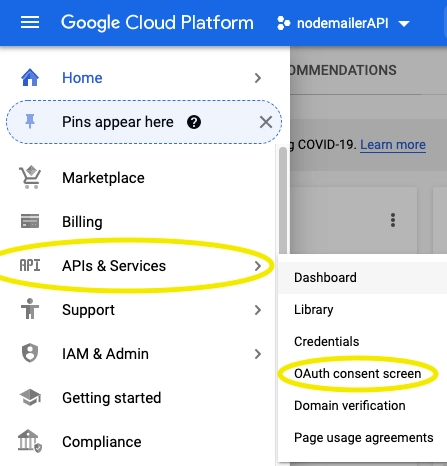Click the Google Cloud Platform title
The height and width of the screenshot is (466, 447).
[157, 23]
